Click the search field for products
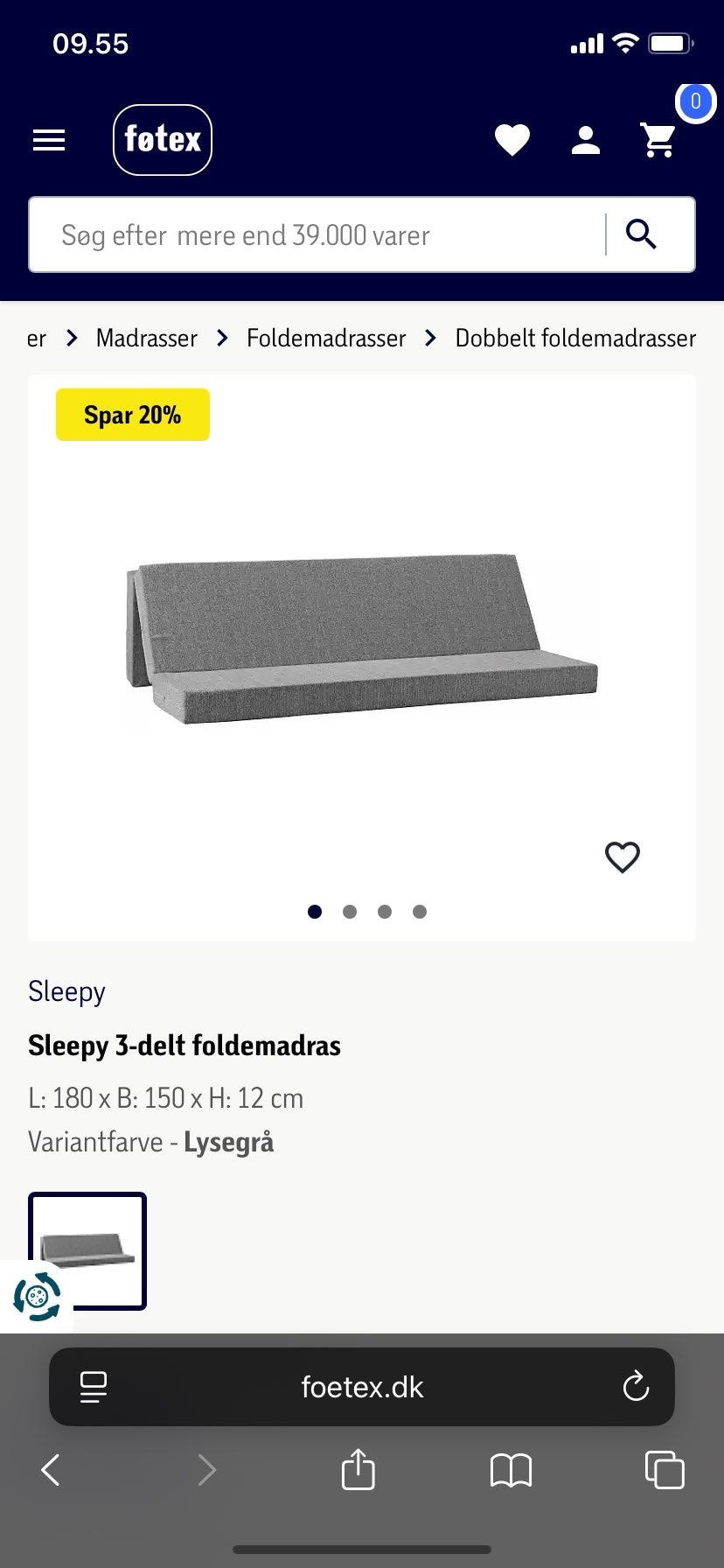This screenshot has height=1568, width=724. (315, 234)
